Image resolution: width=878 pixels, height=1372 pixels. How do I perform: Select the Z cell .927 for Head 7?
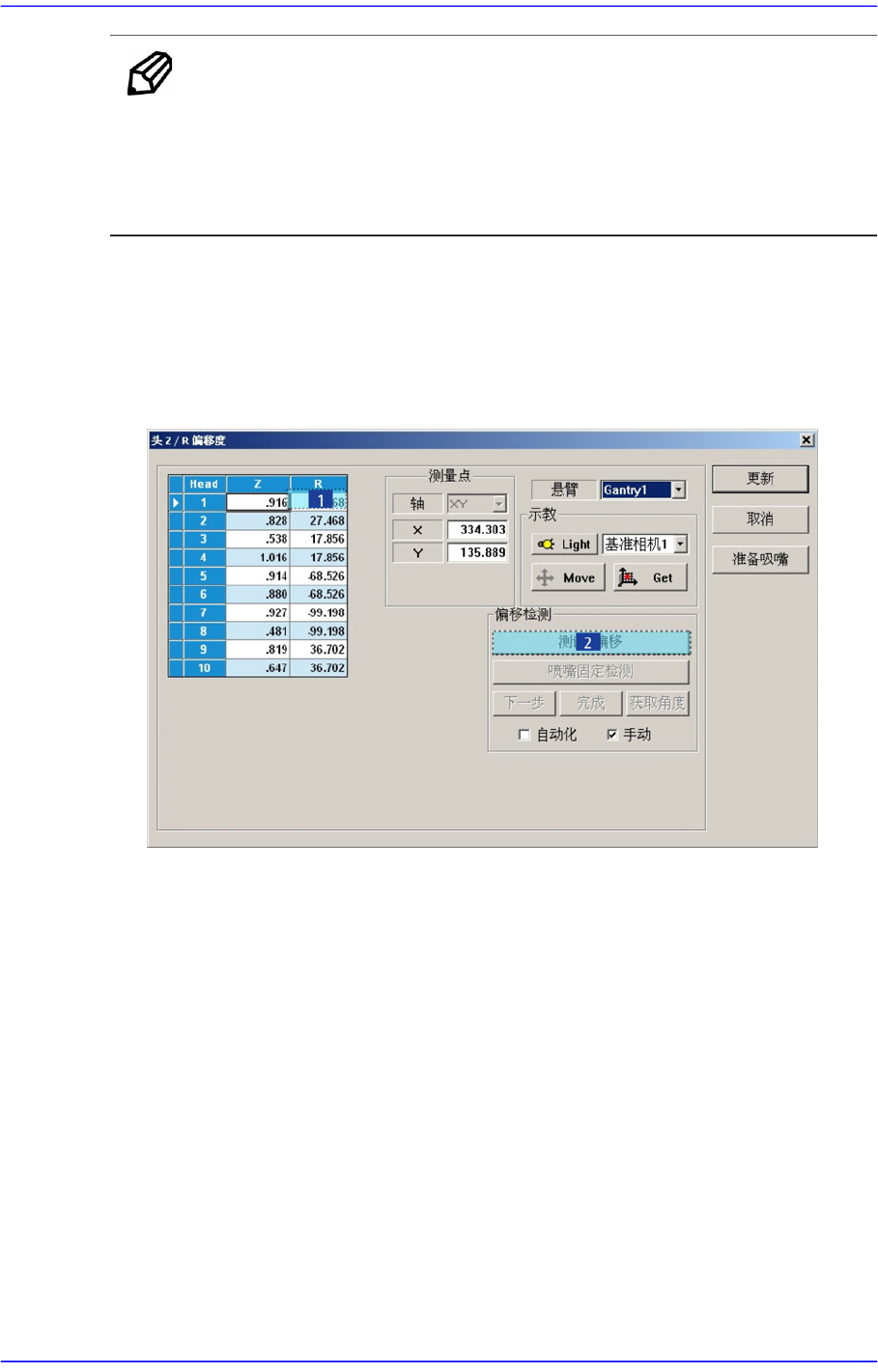point(258,613)
